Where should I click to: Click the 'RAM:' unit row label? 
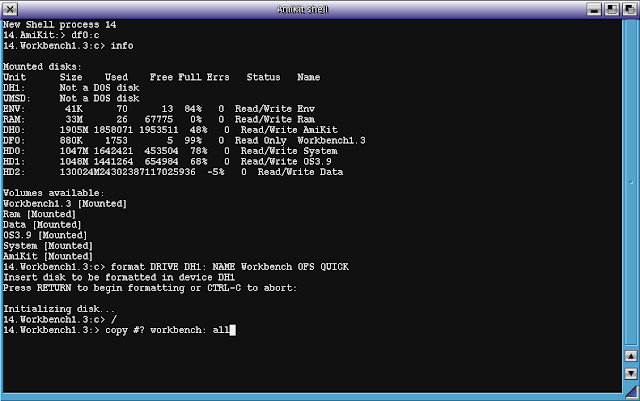click(x=14, y=120)
